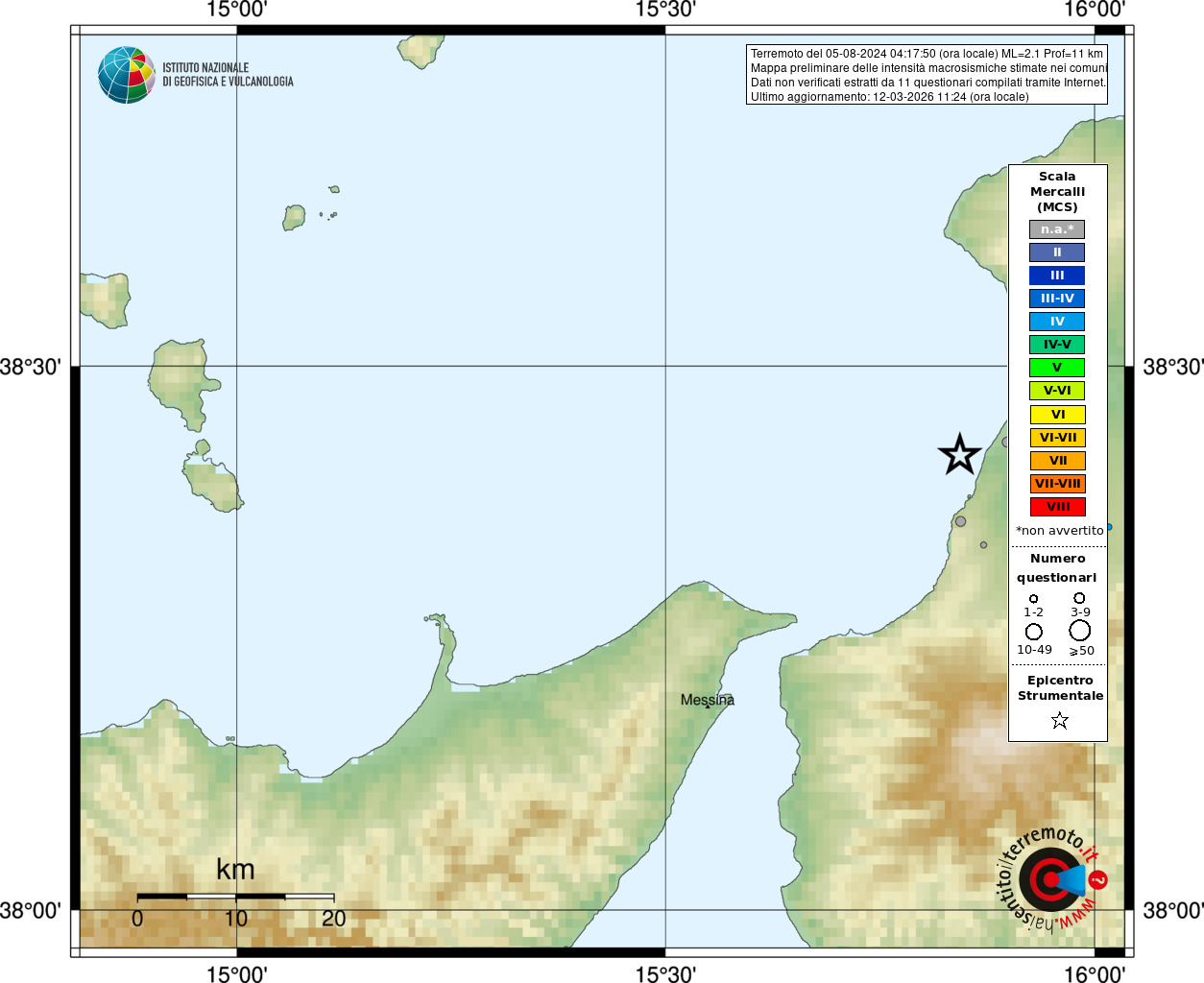Click the km scale bar
The image size is (1204, 983).
[x=235, y=897]
